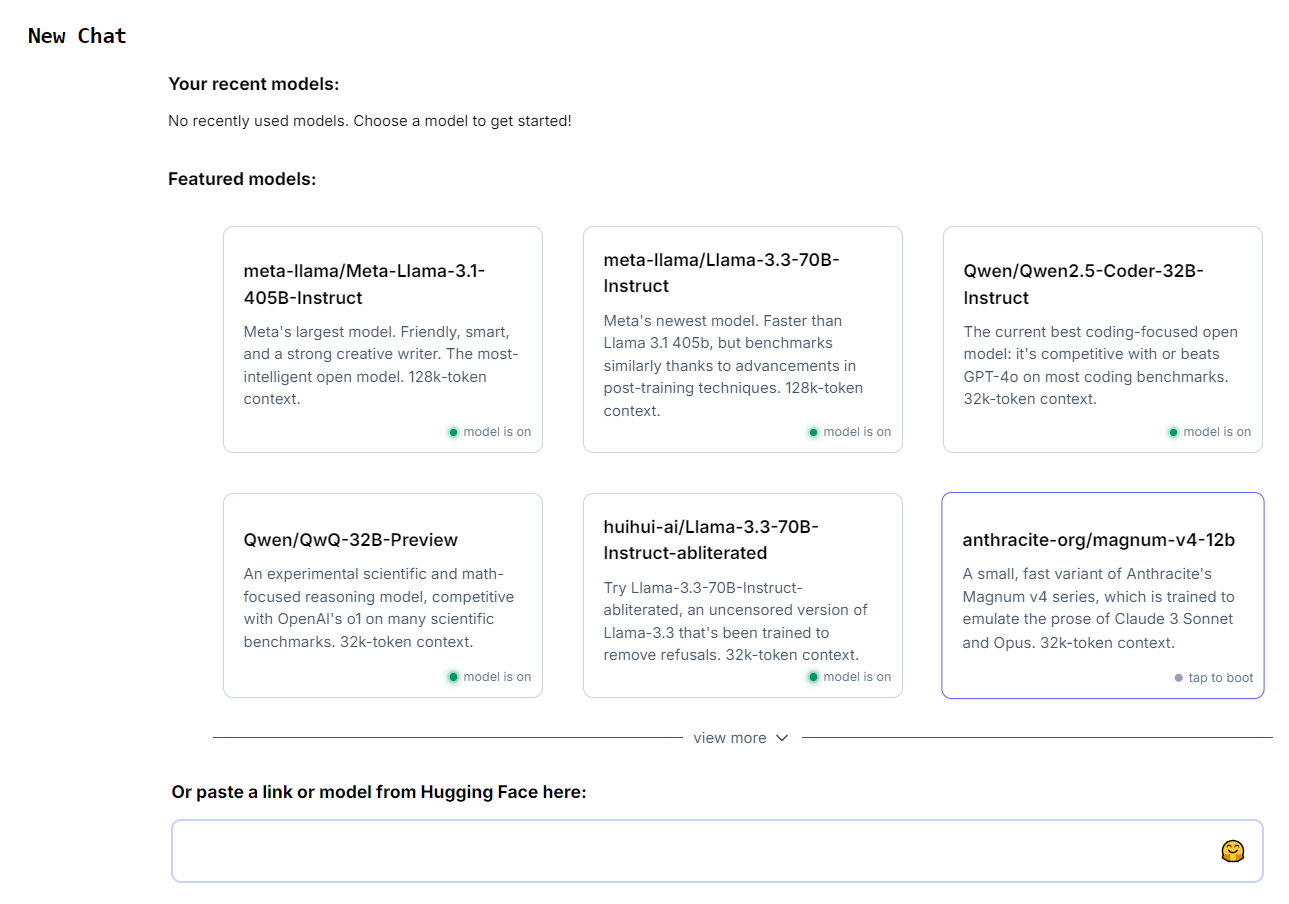Screen dimensions: 1289x904
Task: Click the gray dot beside tap to boot
Action: point(1179,678)
